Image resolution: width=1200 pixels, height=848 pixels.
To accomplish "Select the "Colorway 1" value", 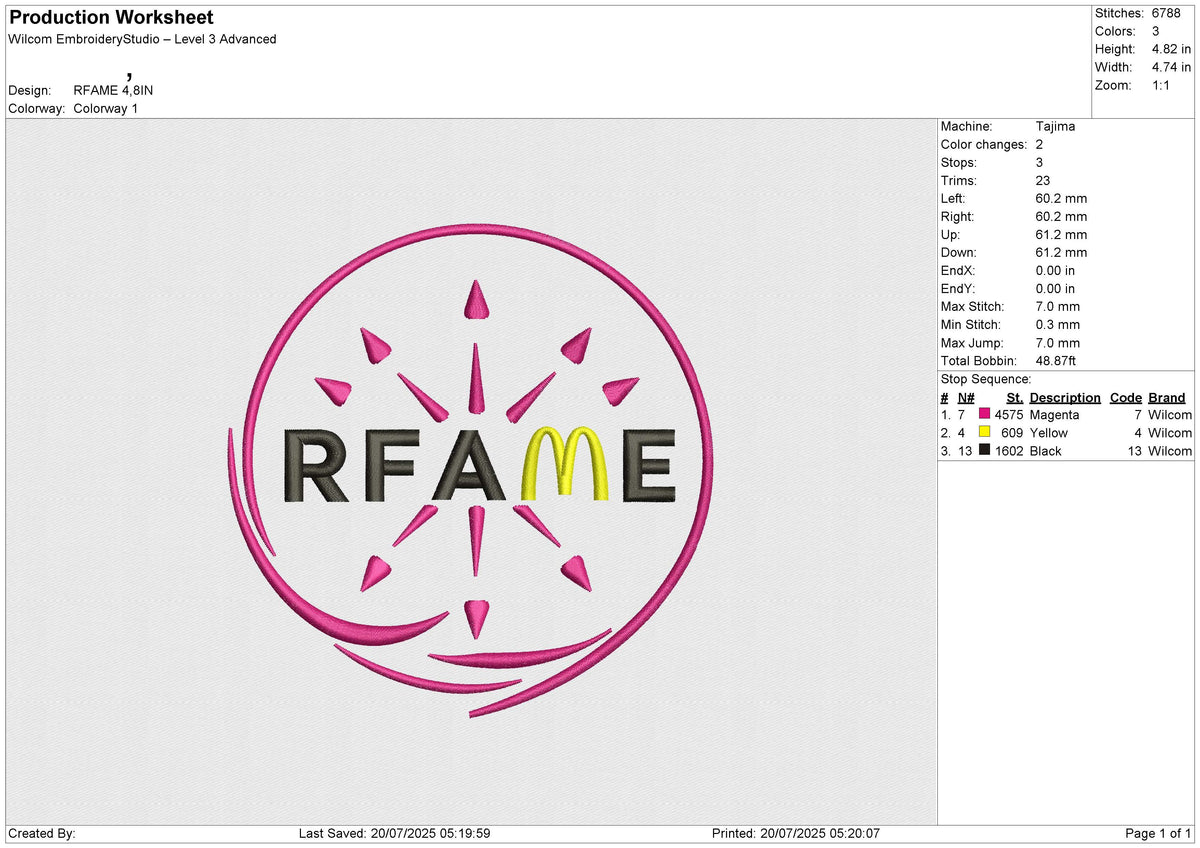I will 106,108.
